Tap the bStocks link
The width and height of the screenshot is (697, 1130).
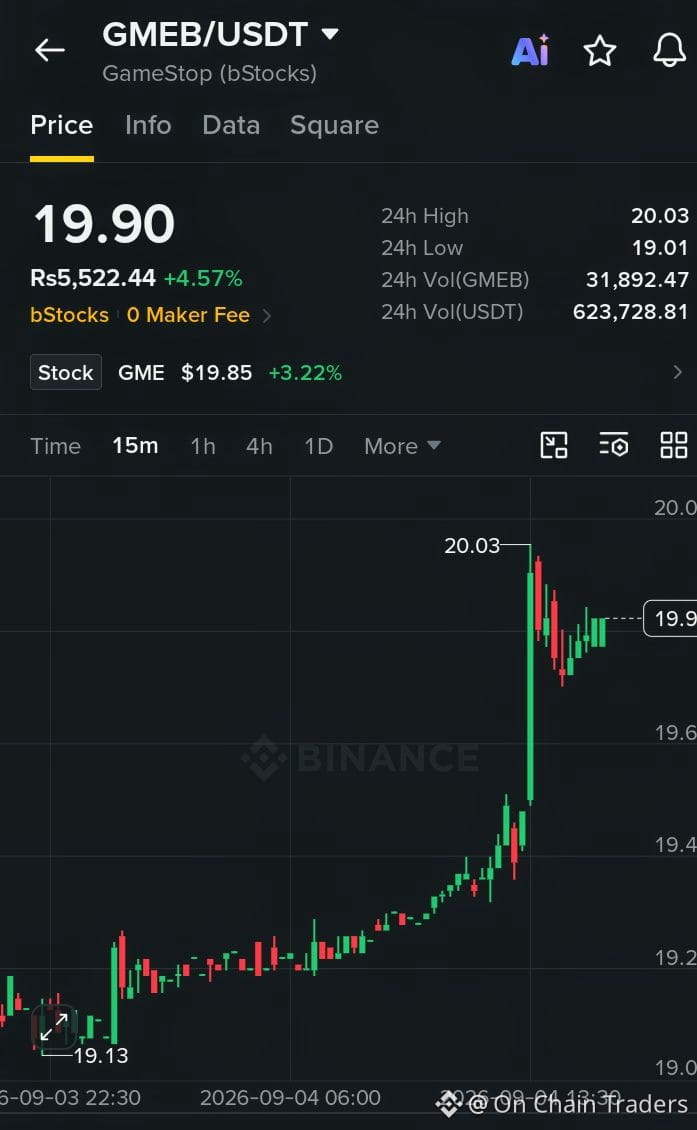[x=69, y=315]
